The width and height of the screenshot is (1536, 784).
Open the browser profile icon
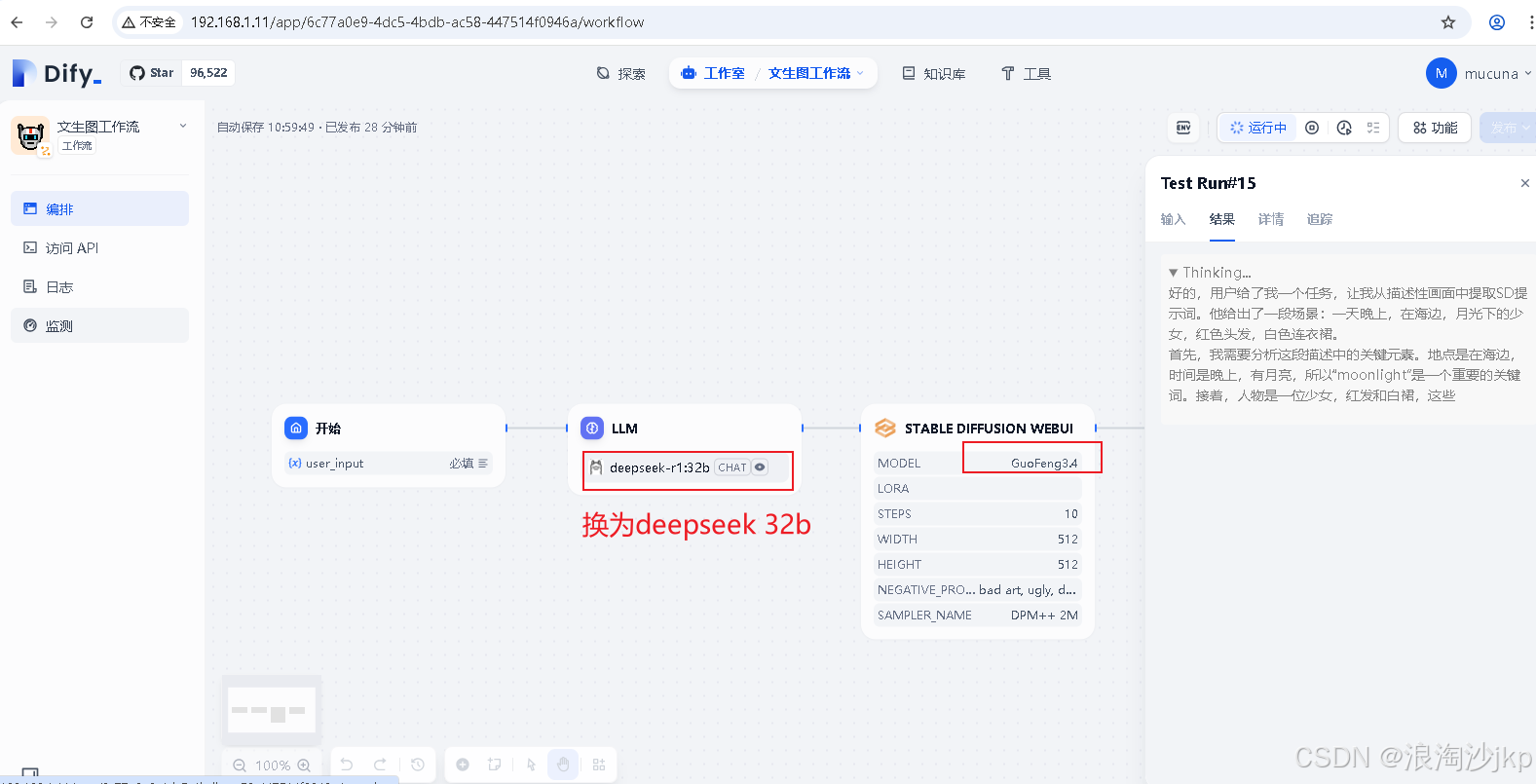tap(1497, 22)
